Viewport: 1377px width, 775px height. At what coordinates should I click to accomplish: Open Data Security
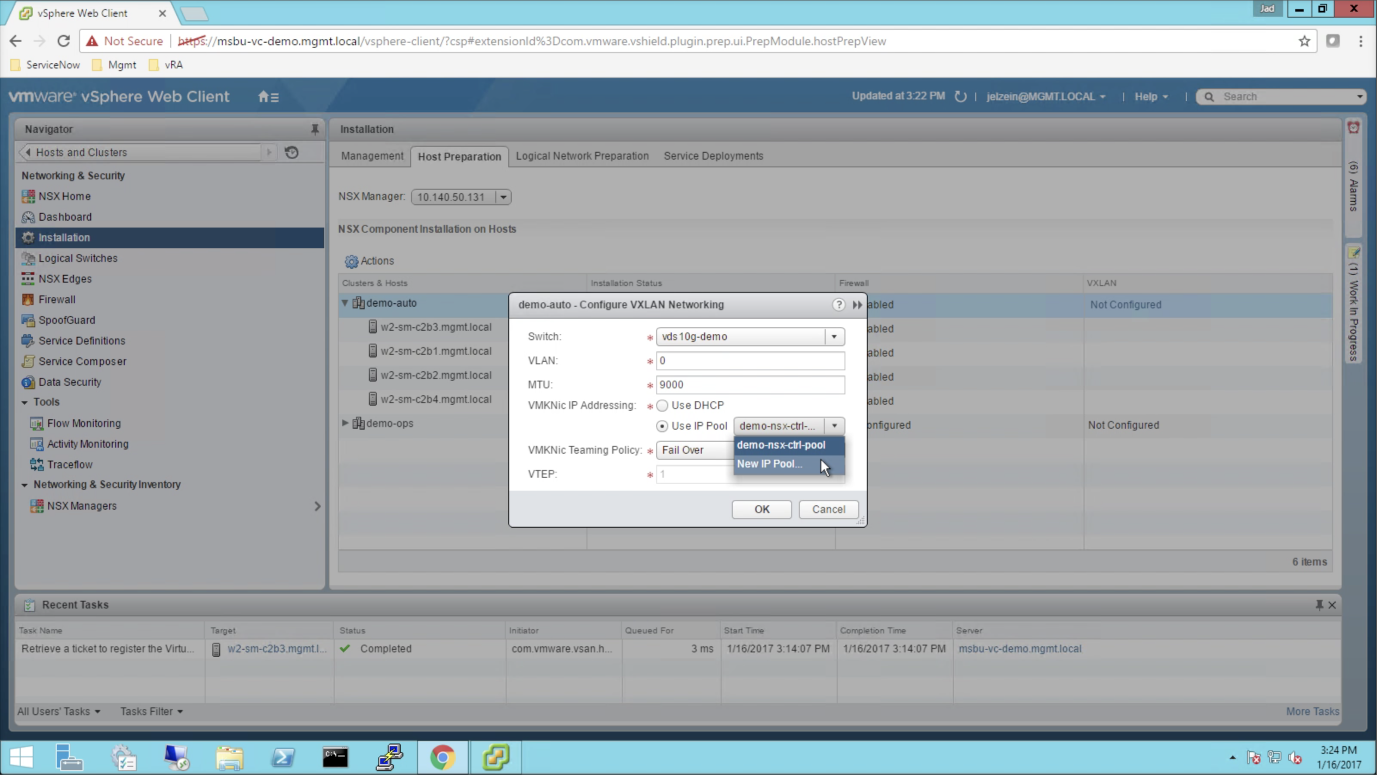(70, 382)
